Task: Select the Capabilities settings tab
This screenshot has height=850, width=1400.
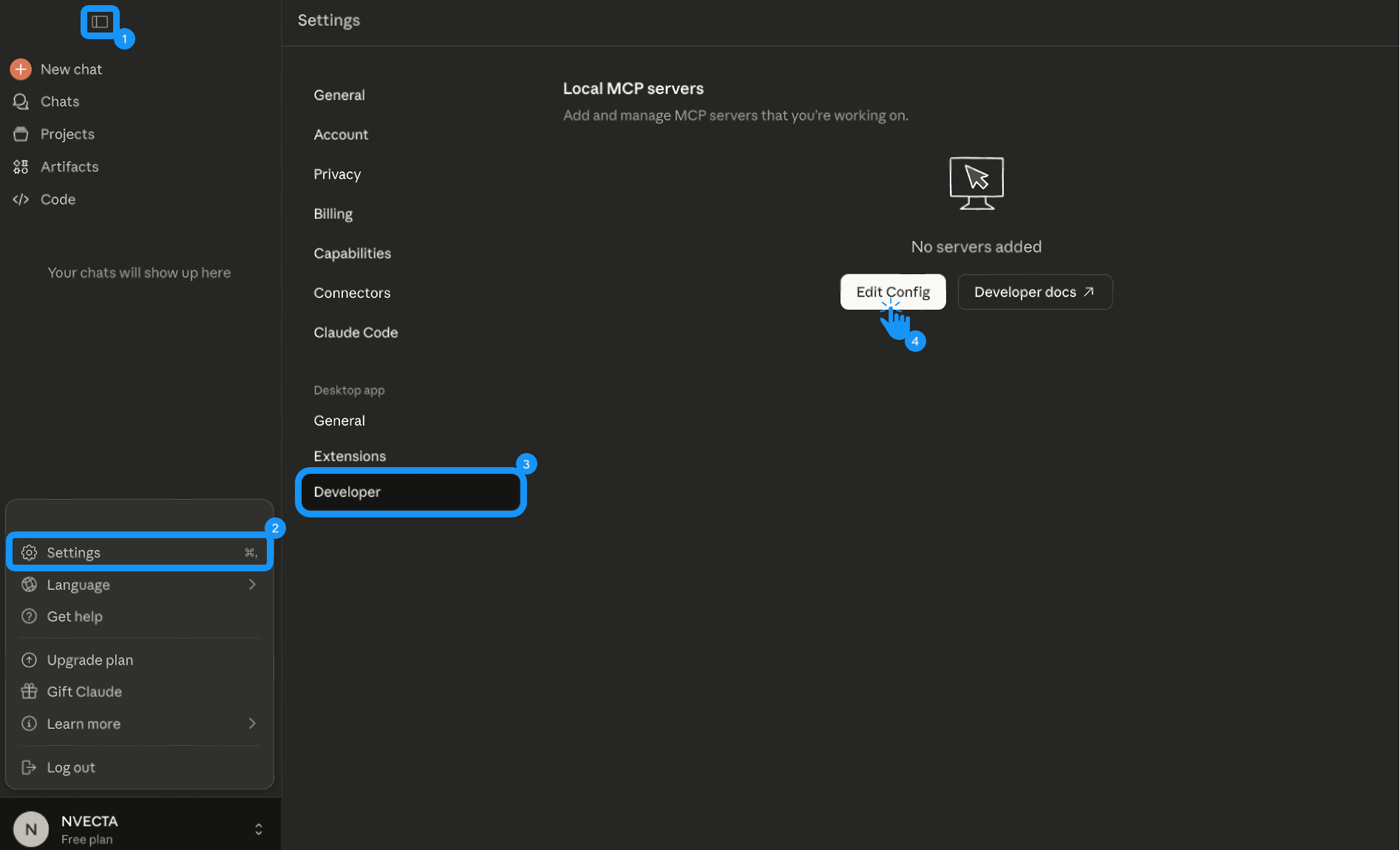Action: tap(352, 254)
